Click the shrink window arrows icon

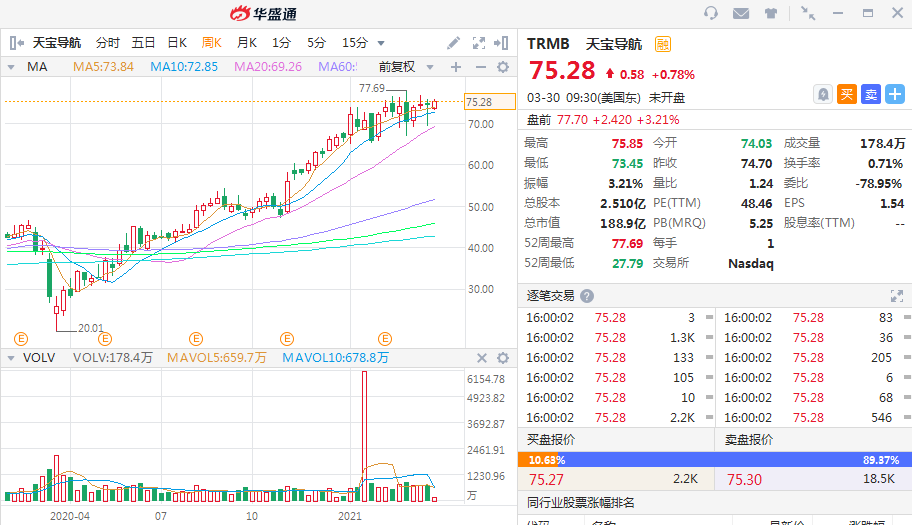808,13
